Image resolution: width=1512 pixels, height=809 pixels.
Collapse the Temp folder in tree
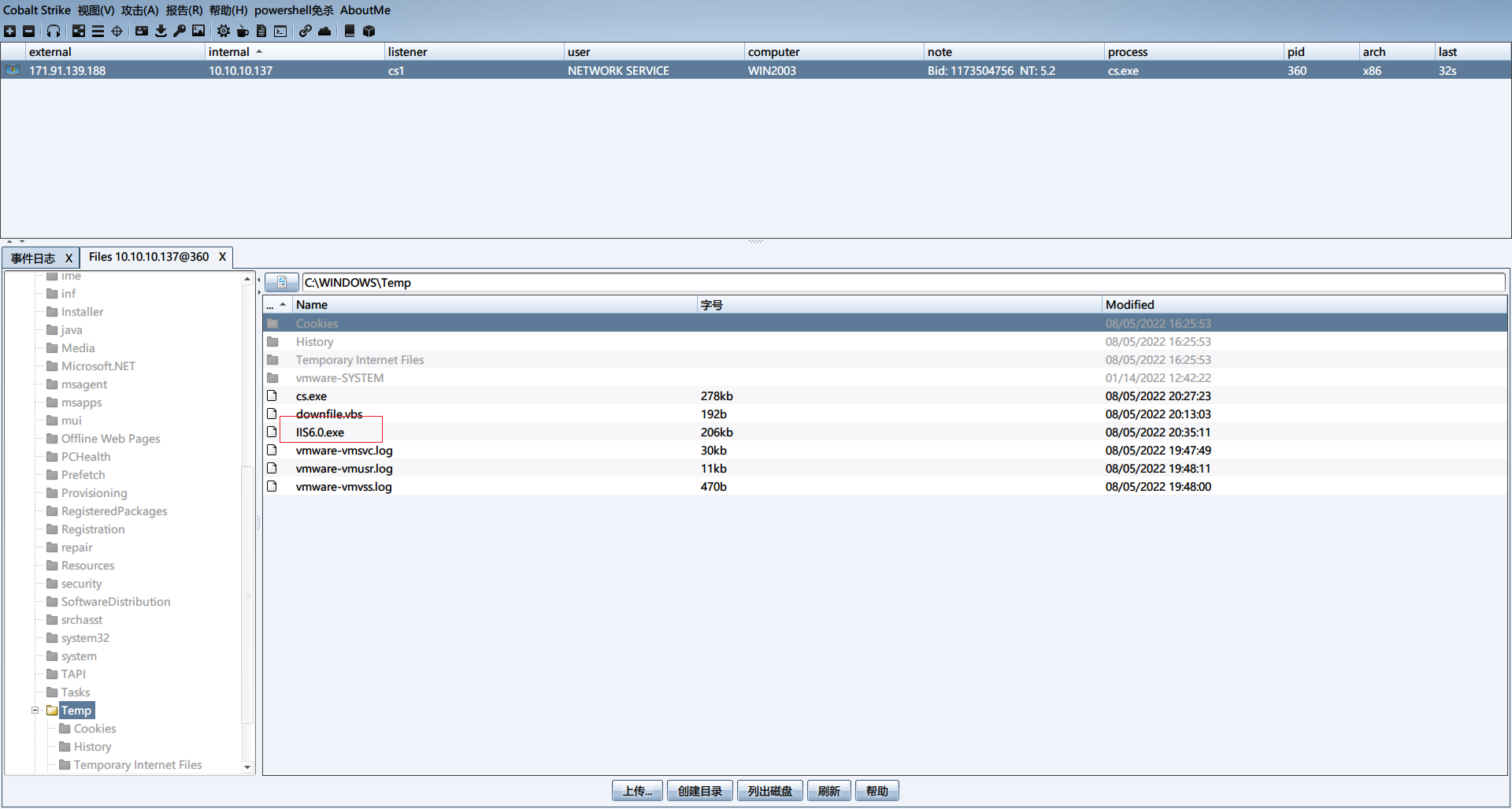coord(35,710)
